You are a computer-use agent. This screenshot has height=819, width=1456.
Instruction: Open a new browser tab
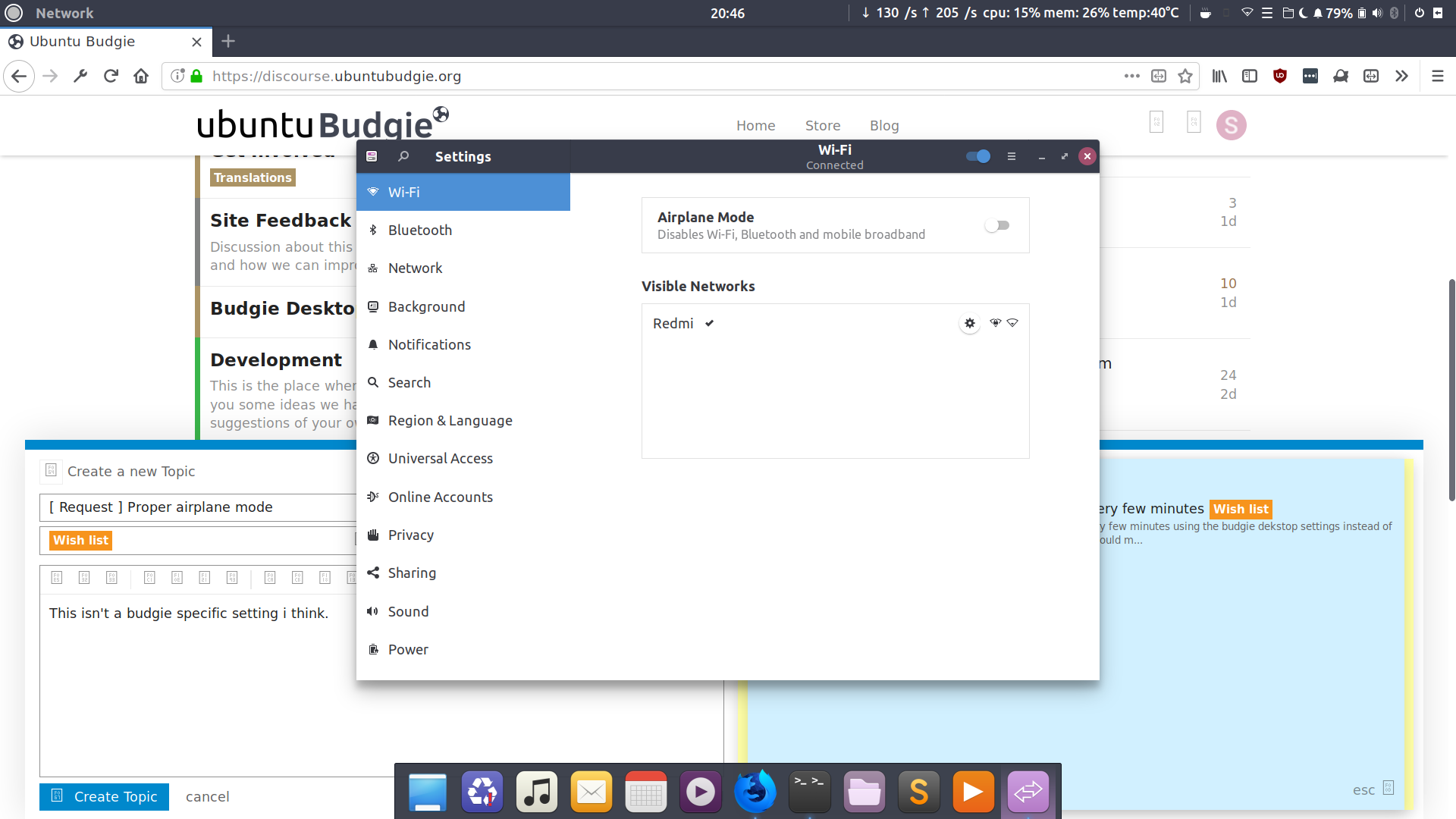coord(228,41)
